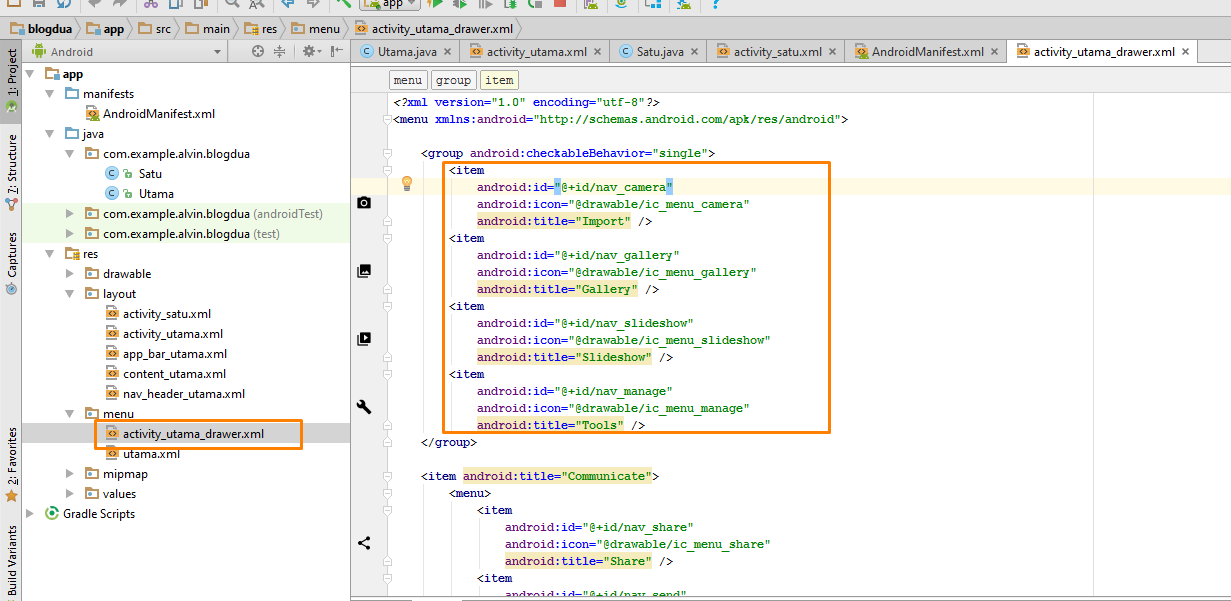Image resolution: width=1231 pixels, height=601 pixels.
Task: Click the camera drawable gutter icon
Action: click(364, 203)
